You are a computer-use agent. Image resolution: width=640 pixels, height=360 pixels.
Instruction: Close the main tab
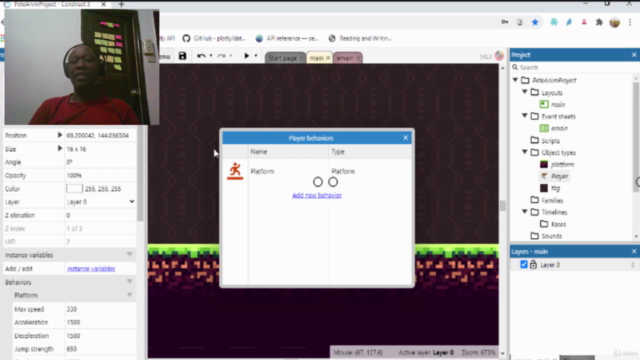tap(328, 58)
